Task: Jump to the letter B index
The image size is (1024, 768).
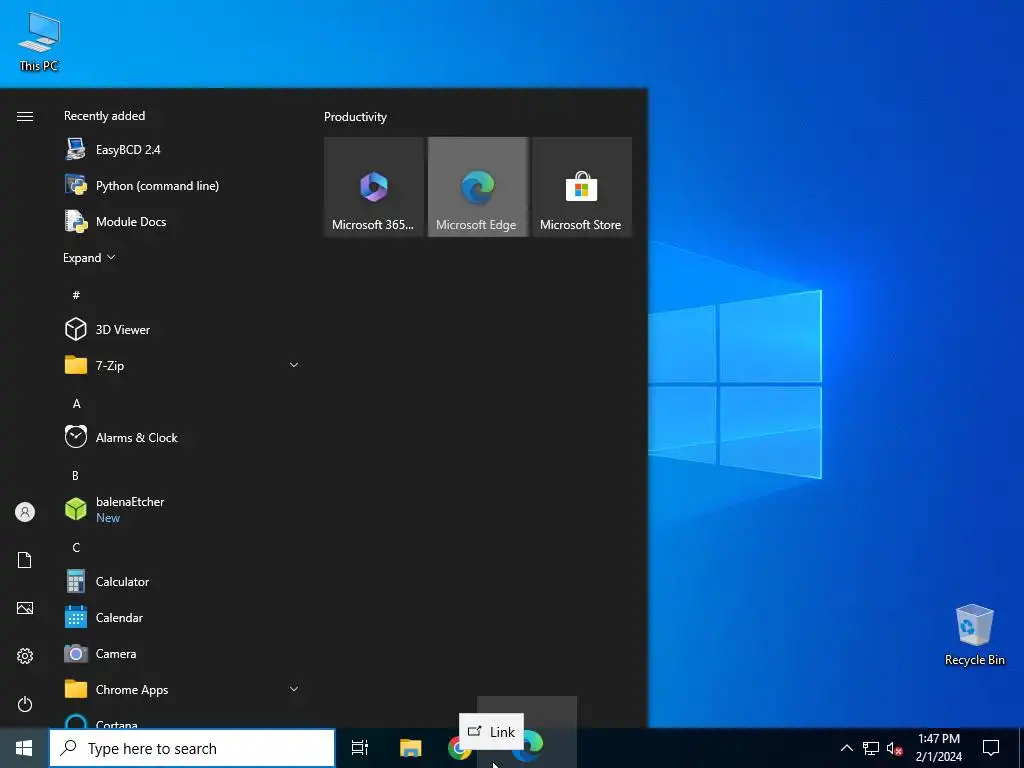Action: pyautogui.click(x=75, y=475)
